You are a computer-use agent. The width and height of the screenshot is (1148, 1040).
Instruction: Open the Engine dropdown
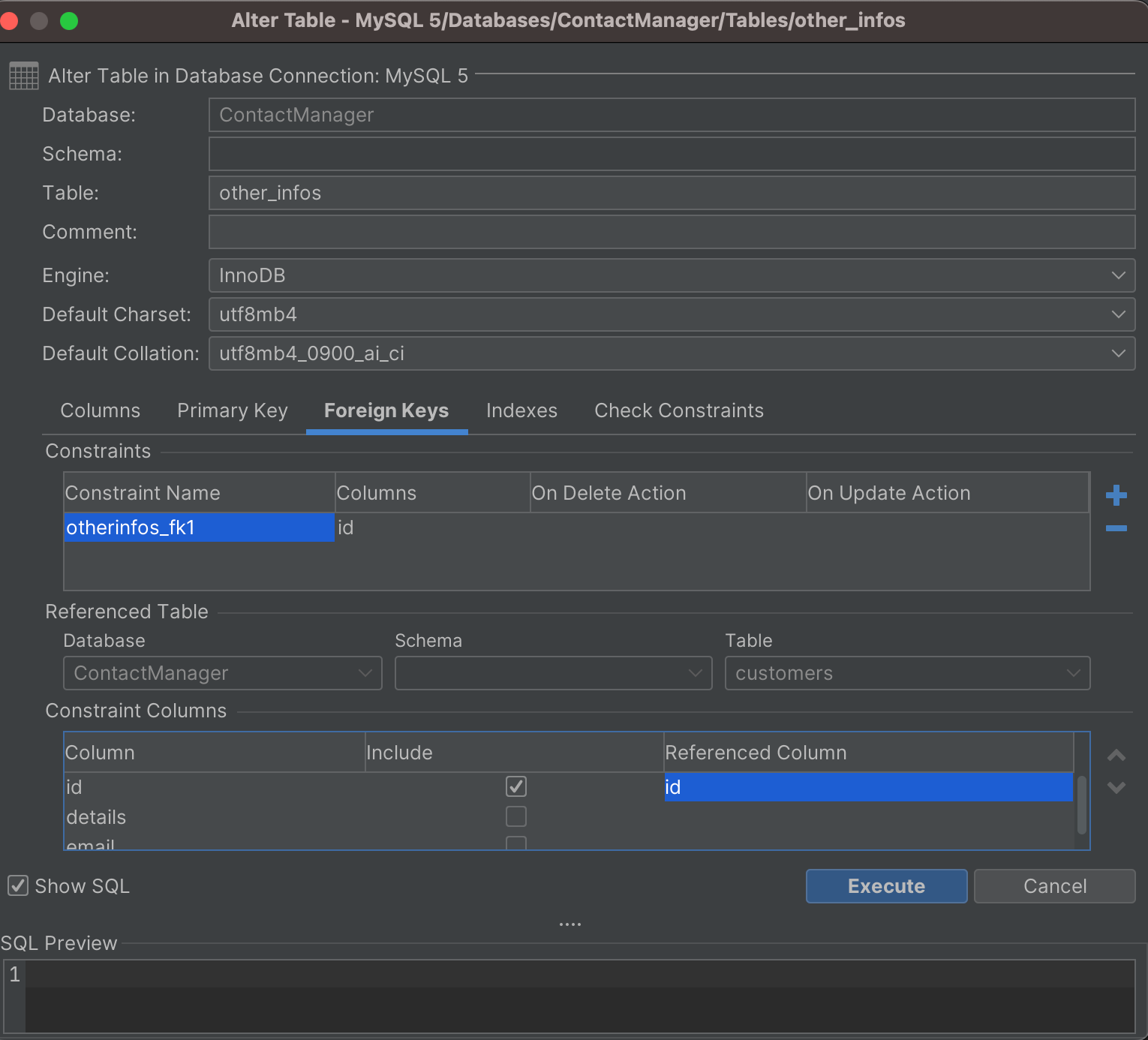pos(1118,275)
